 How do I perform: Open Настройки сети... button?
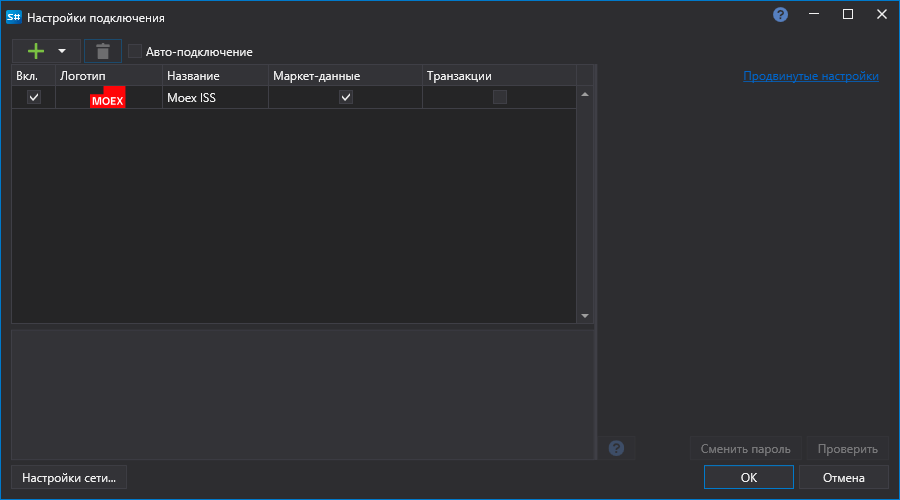tap(69, 478)
